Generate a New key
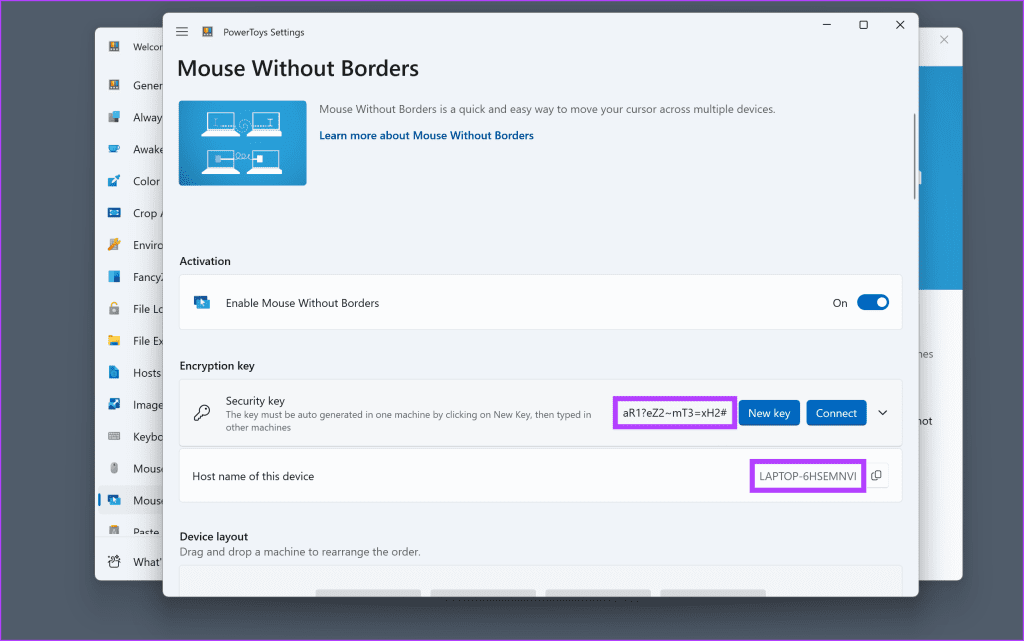This screenshot has height=641, width=1024. click(x=769, y=413)
